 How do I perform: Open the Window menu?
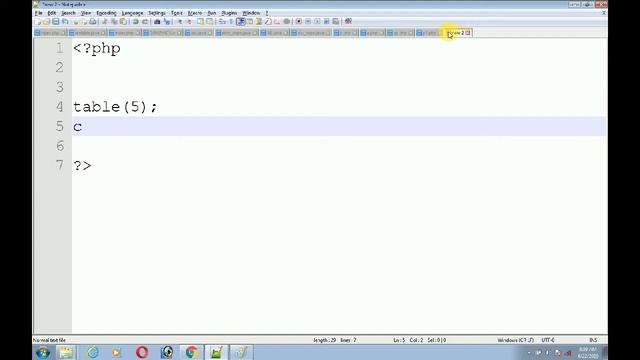(x=251, y=13)
